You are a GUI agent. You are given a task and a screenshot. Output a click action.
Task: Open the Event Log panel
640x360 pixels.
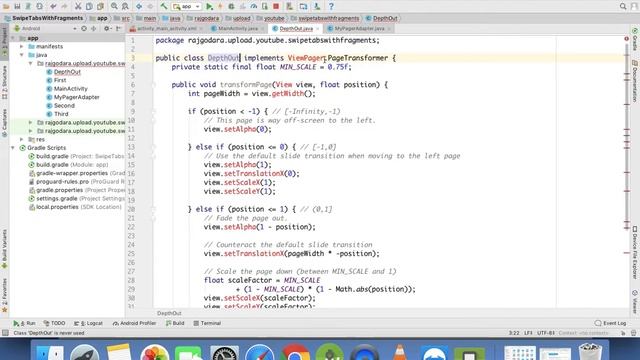[610, 323]
